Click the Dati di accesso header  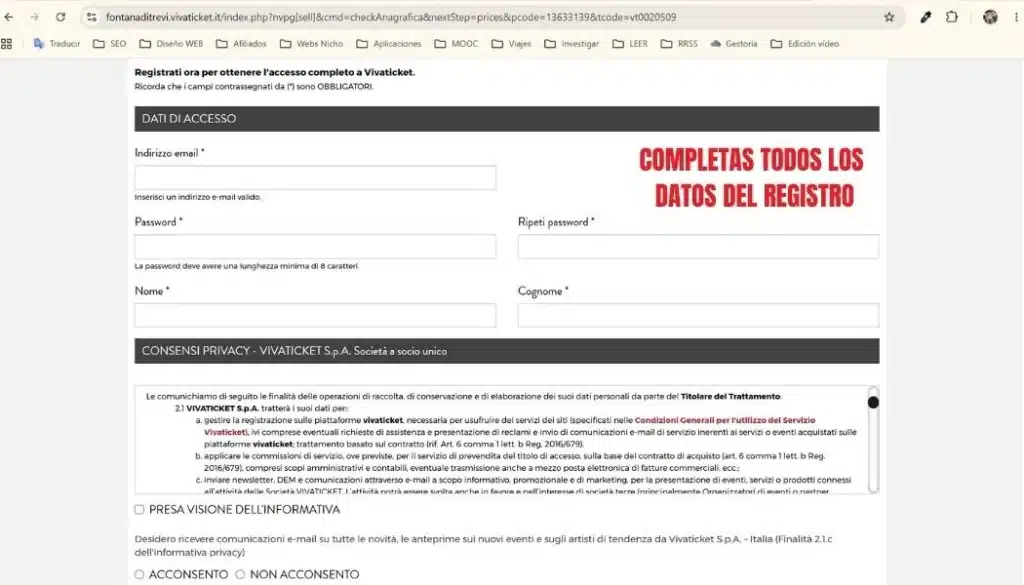tap(507, 119)
